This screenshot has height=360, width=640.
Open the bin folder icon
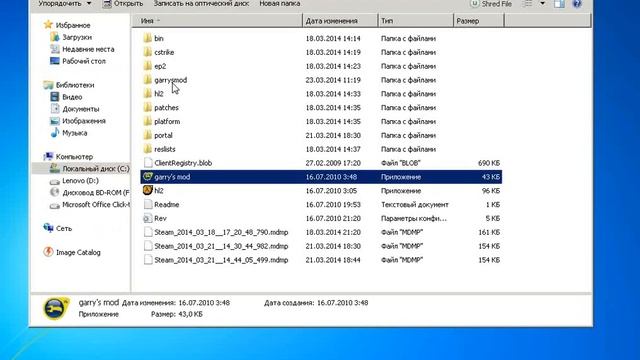[x=148, y=38]
